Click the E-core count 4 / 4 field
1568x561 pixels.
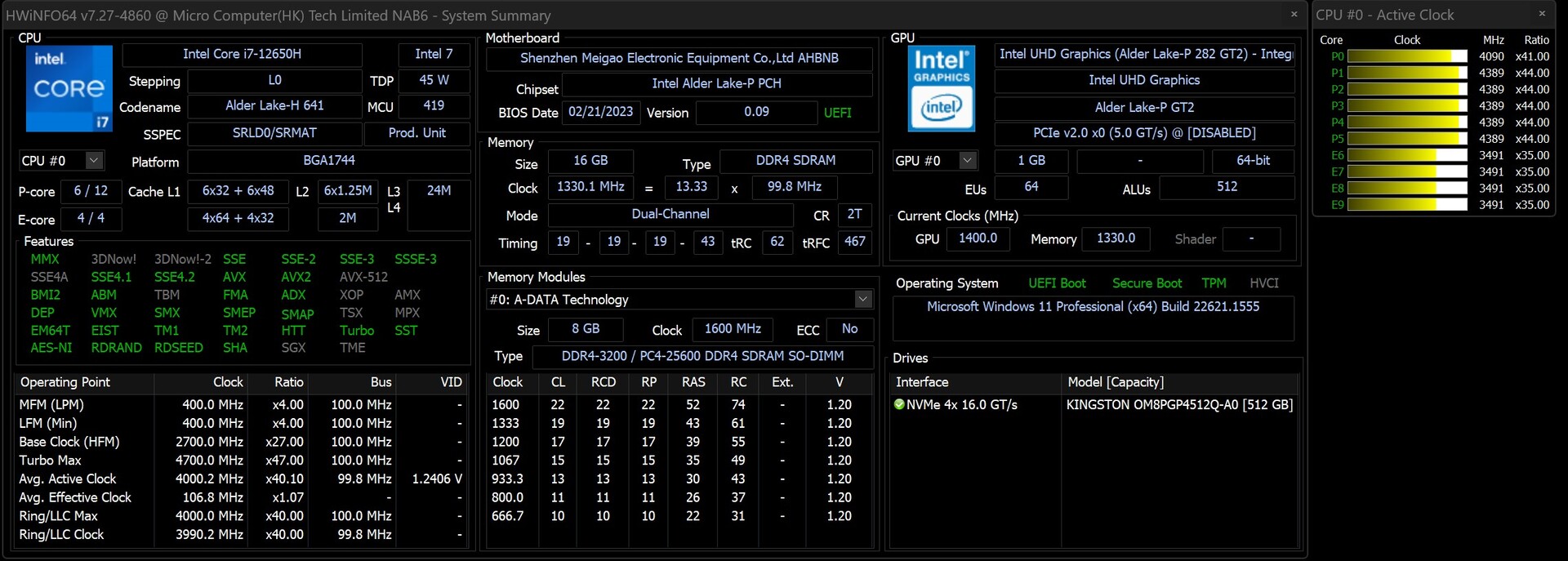90,219
